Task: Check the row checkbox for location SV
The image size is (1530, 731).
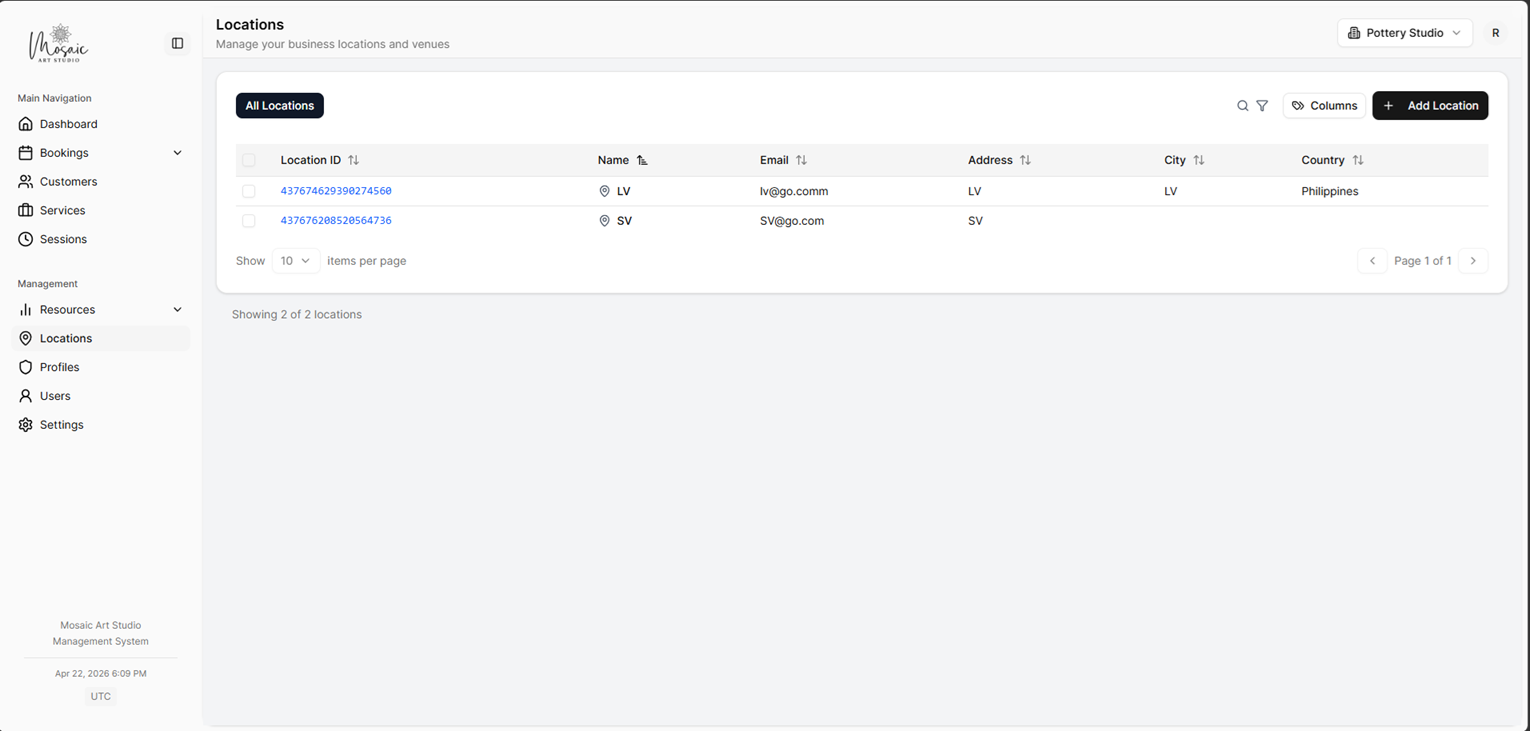Action: pos(248,220)
